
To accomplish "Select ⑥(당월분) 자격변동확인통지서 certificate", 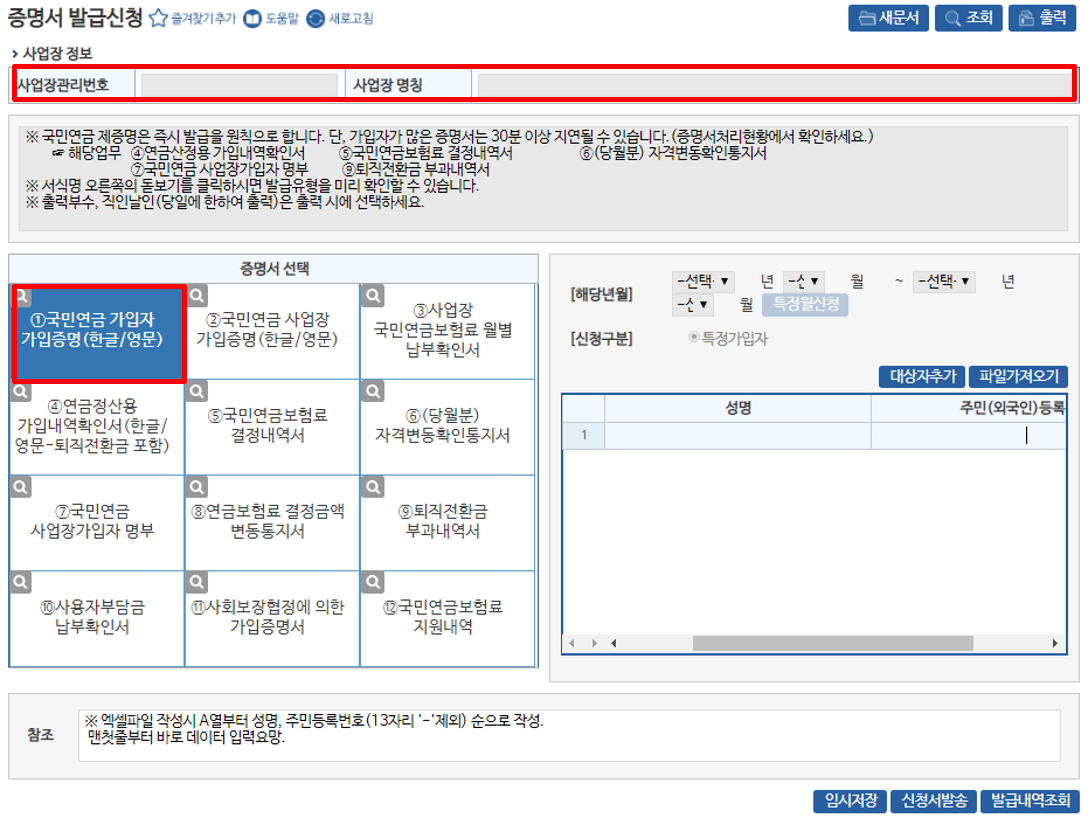I will (x=448, y=427).
